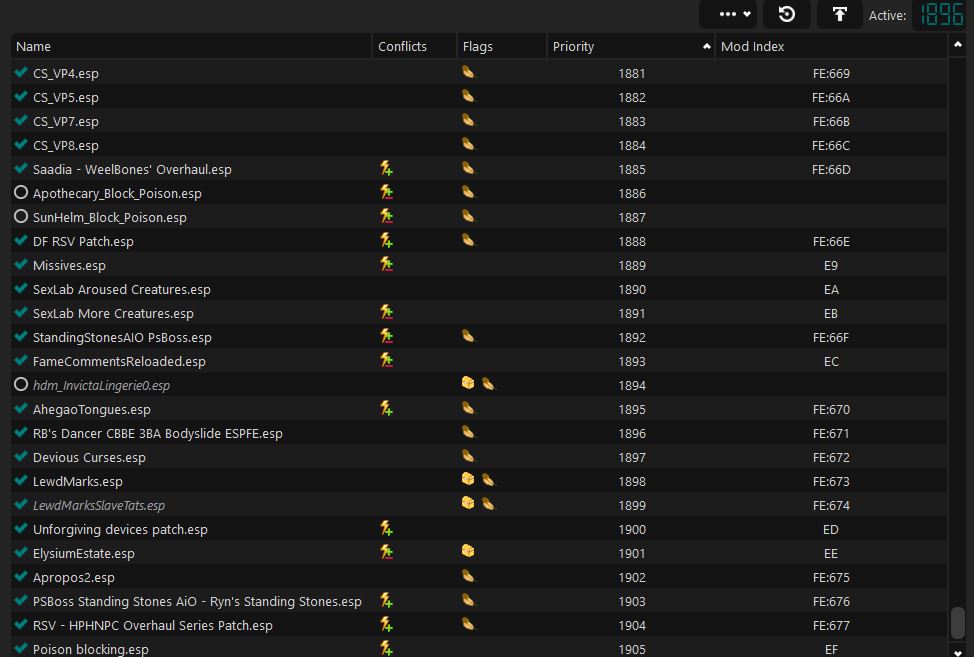Viewport: 974px width, 657px height.
Task: Click mod index FE:677
Action: coord(831,625)
